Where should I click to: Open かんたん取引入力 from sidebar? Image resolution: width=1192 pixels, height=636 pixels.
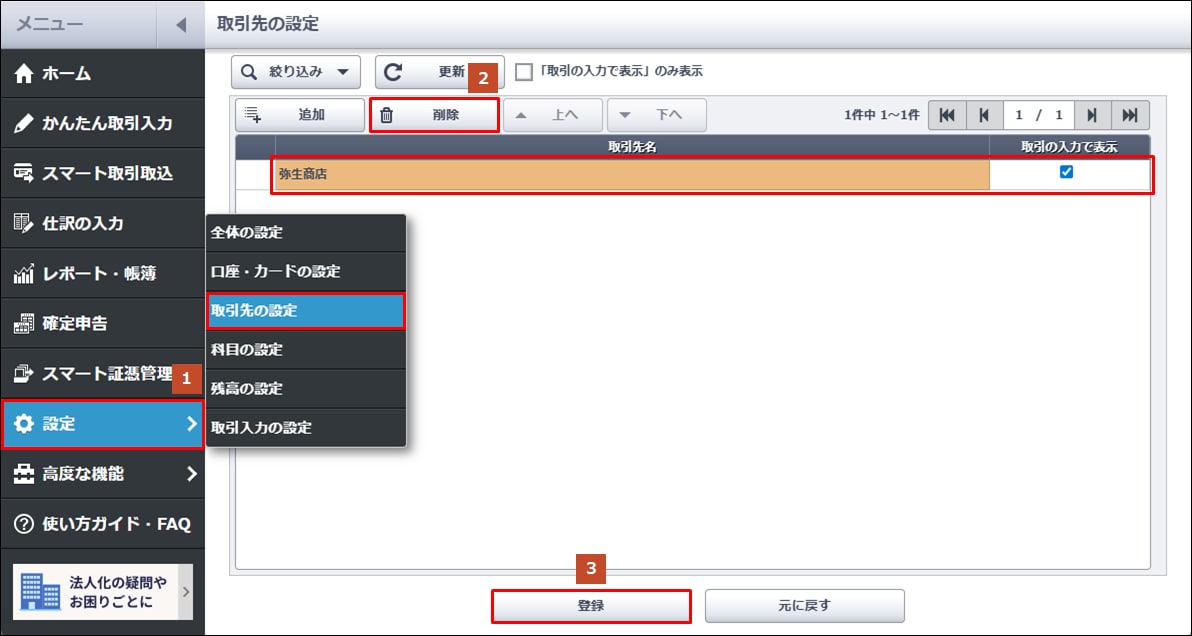coord(102,123)
